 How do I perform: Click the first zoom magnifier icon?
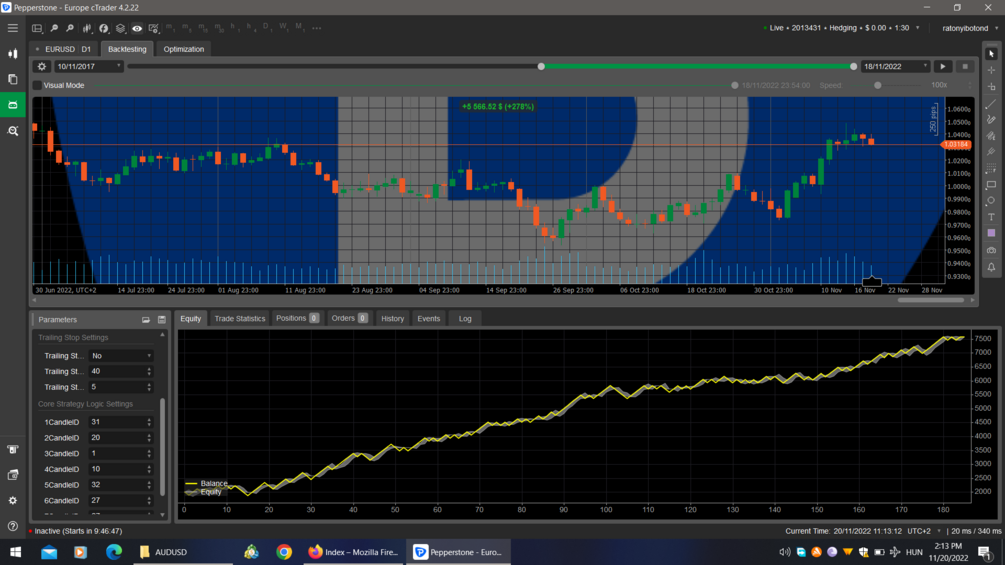(54, 28)
